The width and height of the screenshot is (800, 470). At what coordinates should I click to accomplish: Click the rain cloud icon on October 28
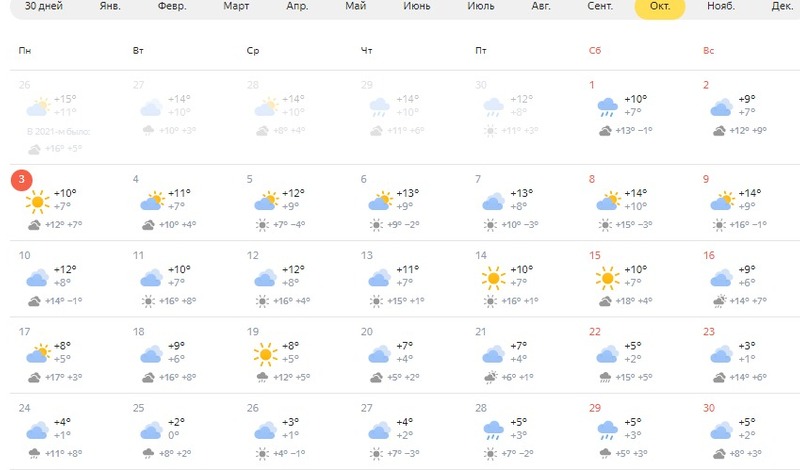[493, 430]
